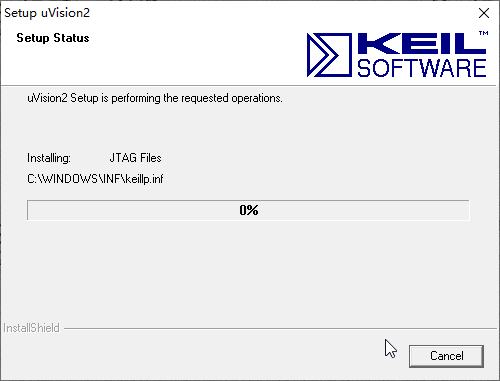Click the installation progress bar
500x381 pixels.
tap(248, 210)
